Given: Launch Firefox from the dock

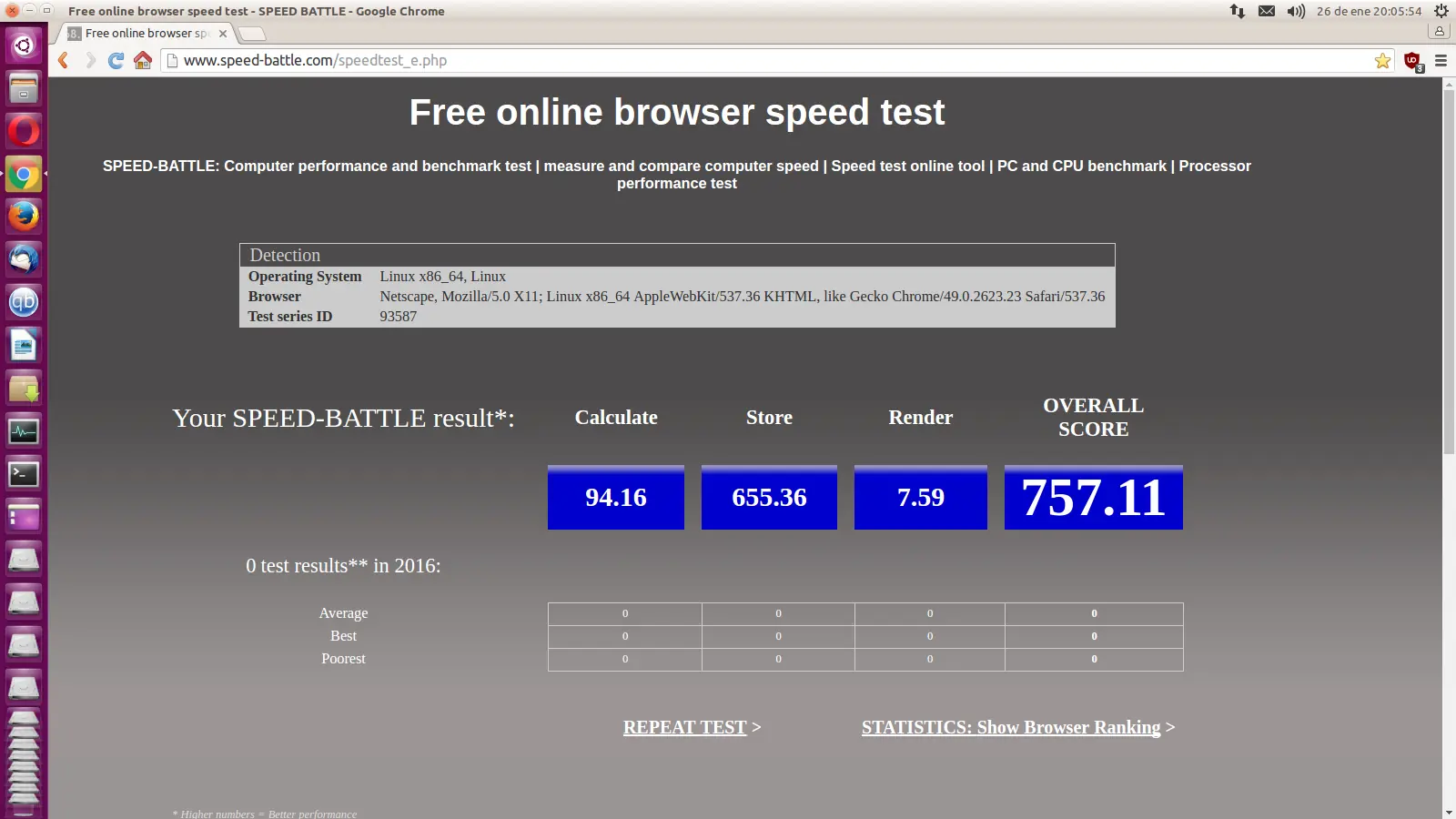Looking at the screenshot, I should [x=24, y=217].
